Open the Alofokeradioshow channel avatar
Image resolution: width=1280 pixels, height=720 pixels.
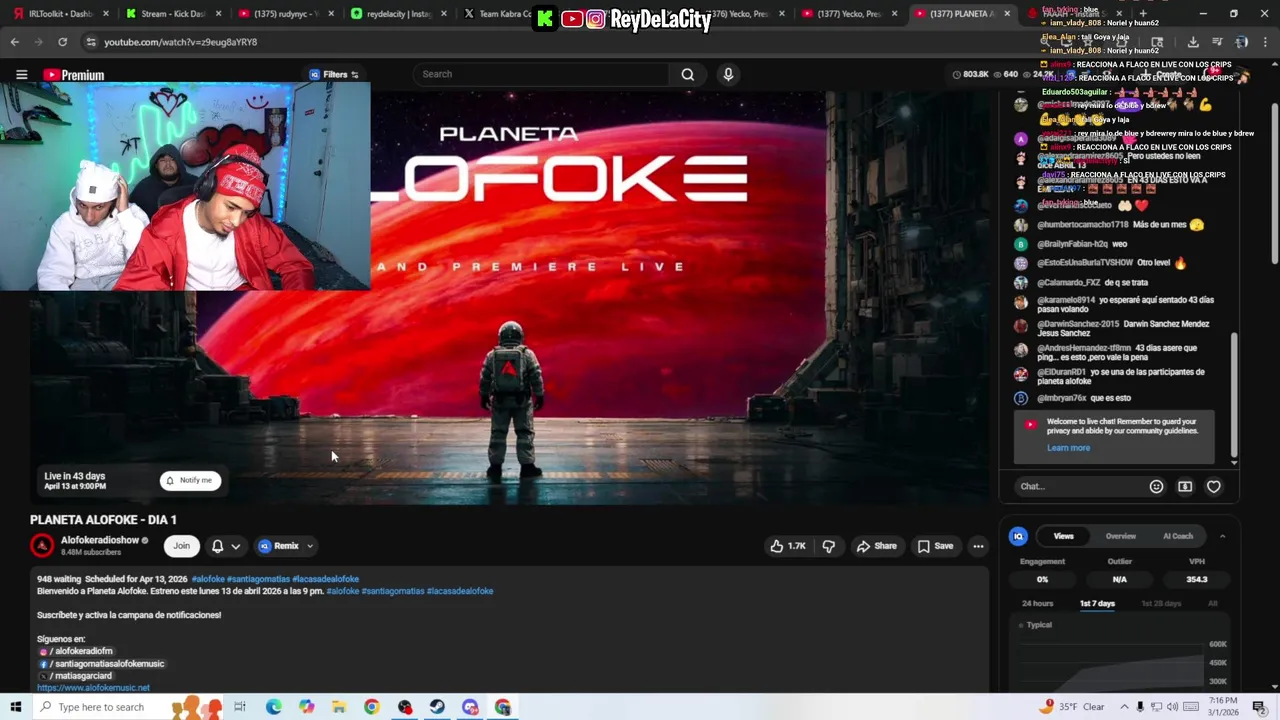tap(42, 545)
